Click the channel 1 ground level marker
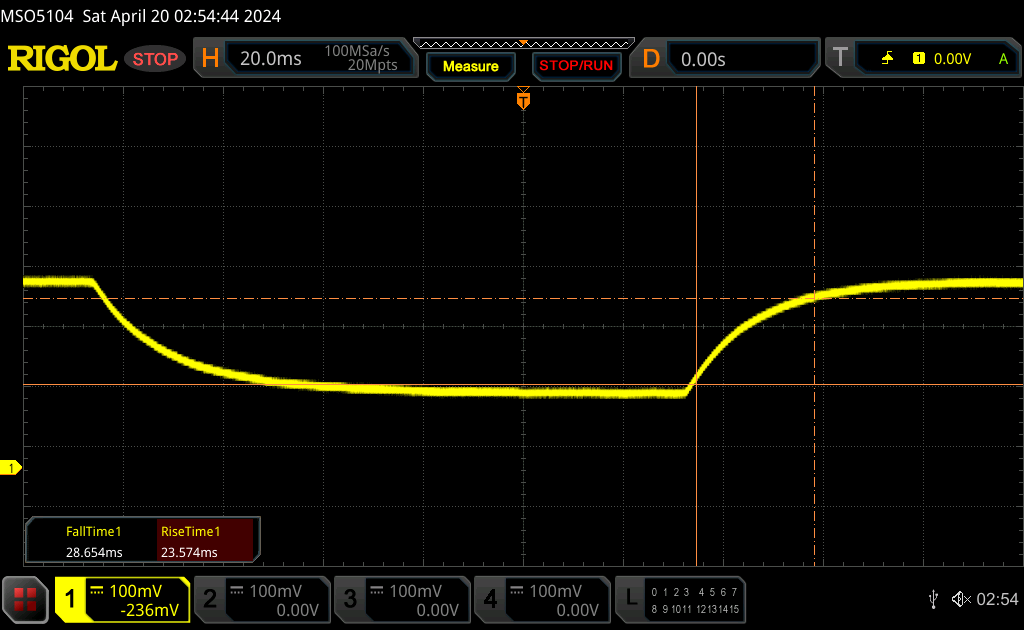The image size is (1024, 630). [x=11, y=468]
